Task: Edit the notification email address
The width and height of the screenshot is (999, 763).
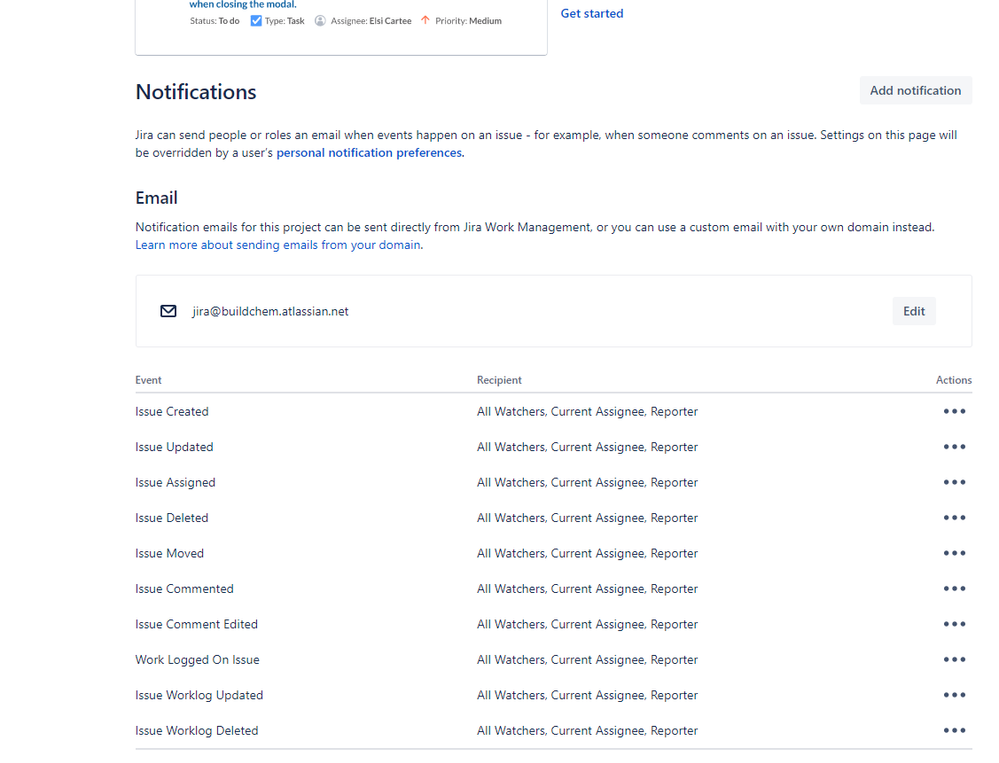Action: click(914, 311)
